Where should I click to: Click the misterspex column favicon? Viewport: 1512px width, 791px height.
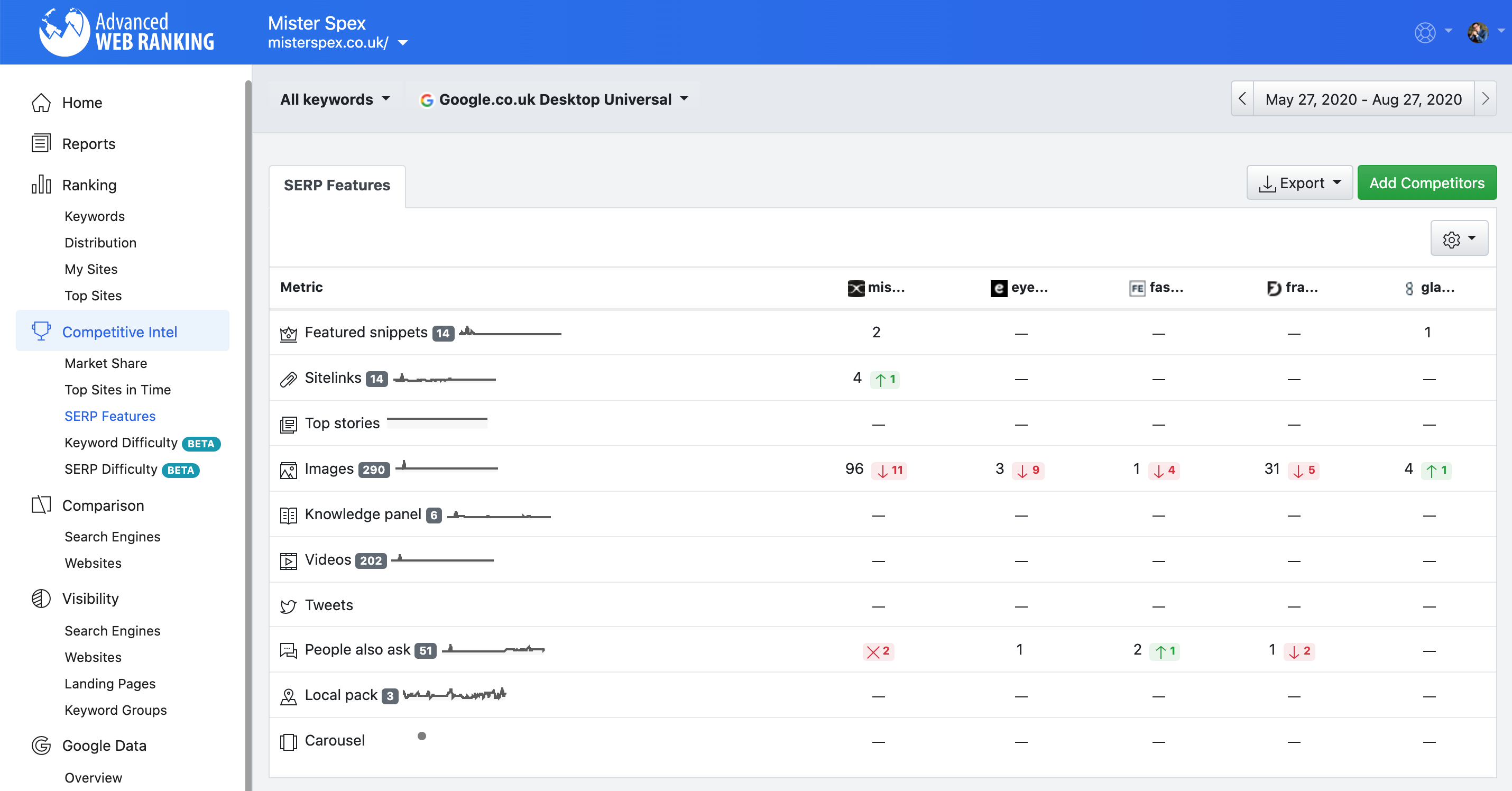856,288
